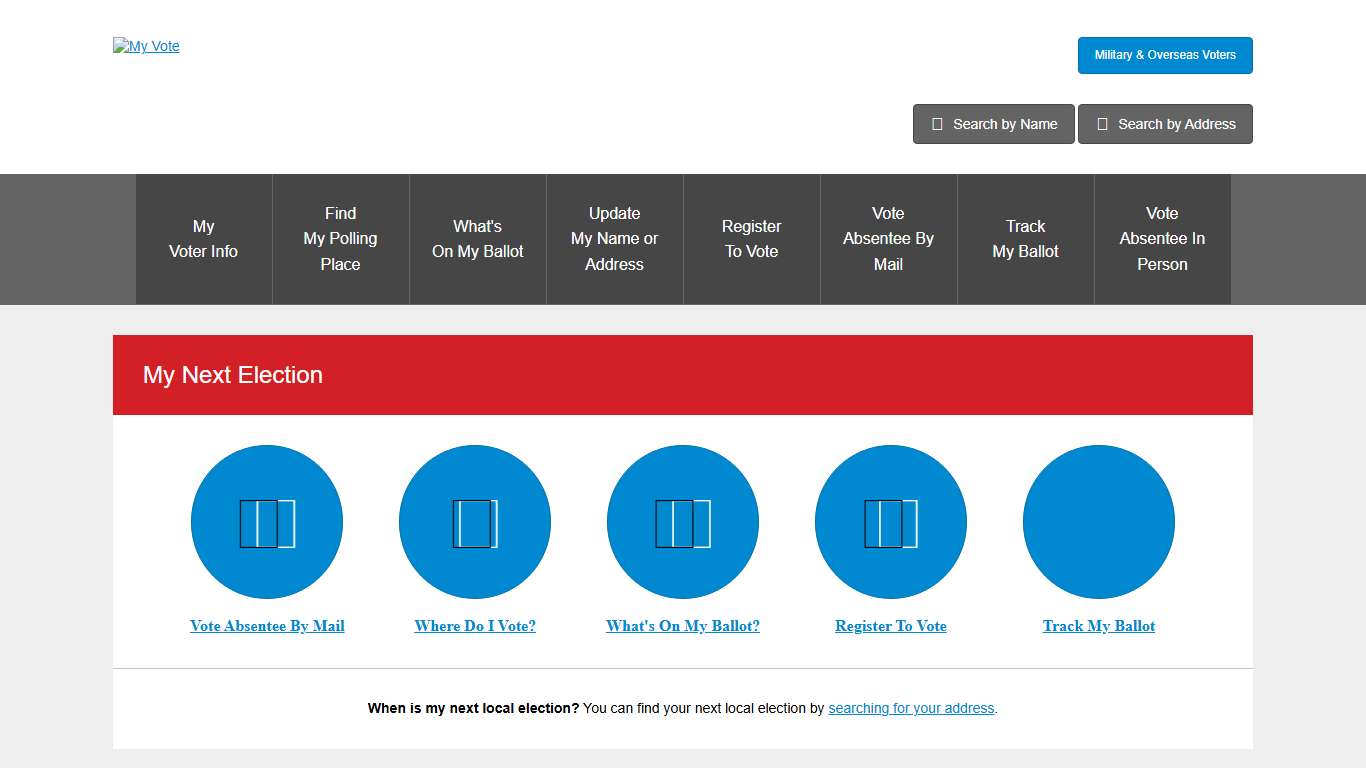Screen dimensions: 1366x768
Task: Click the Where Do I Vote circle icon
Action: coord(475,522)
